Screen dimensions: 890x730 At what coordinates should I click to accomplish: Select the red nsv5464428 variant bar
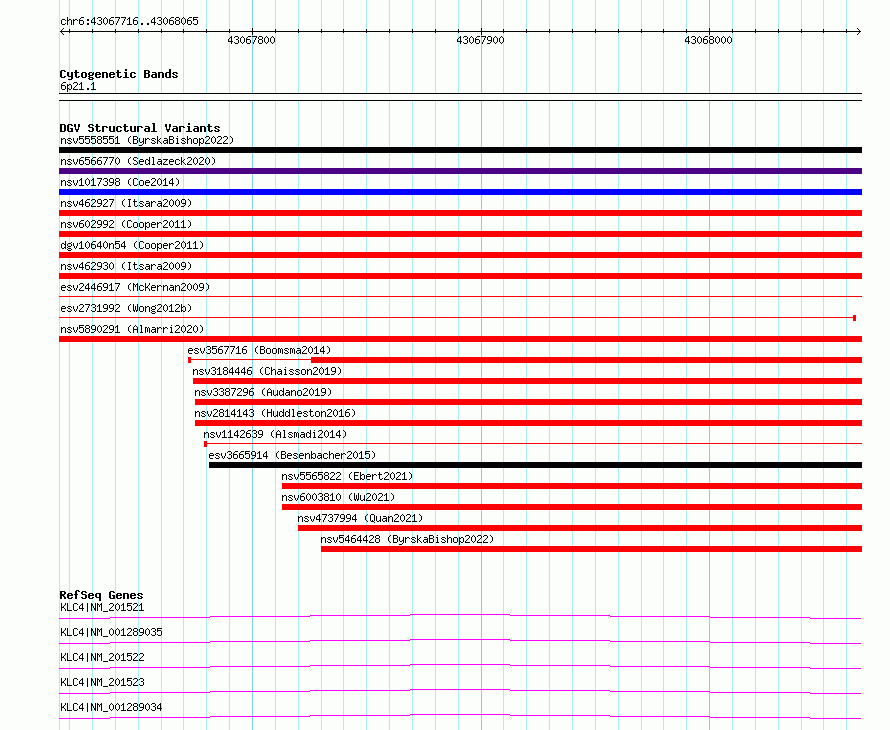[x=591, y=549]
